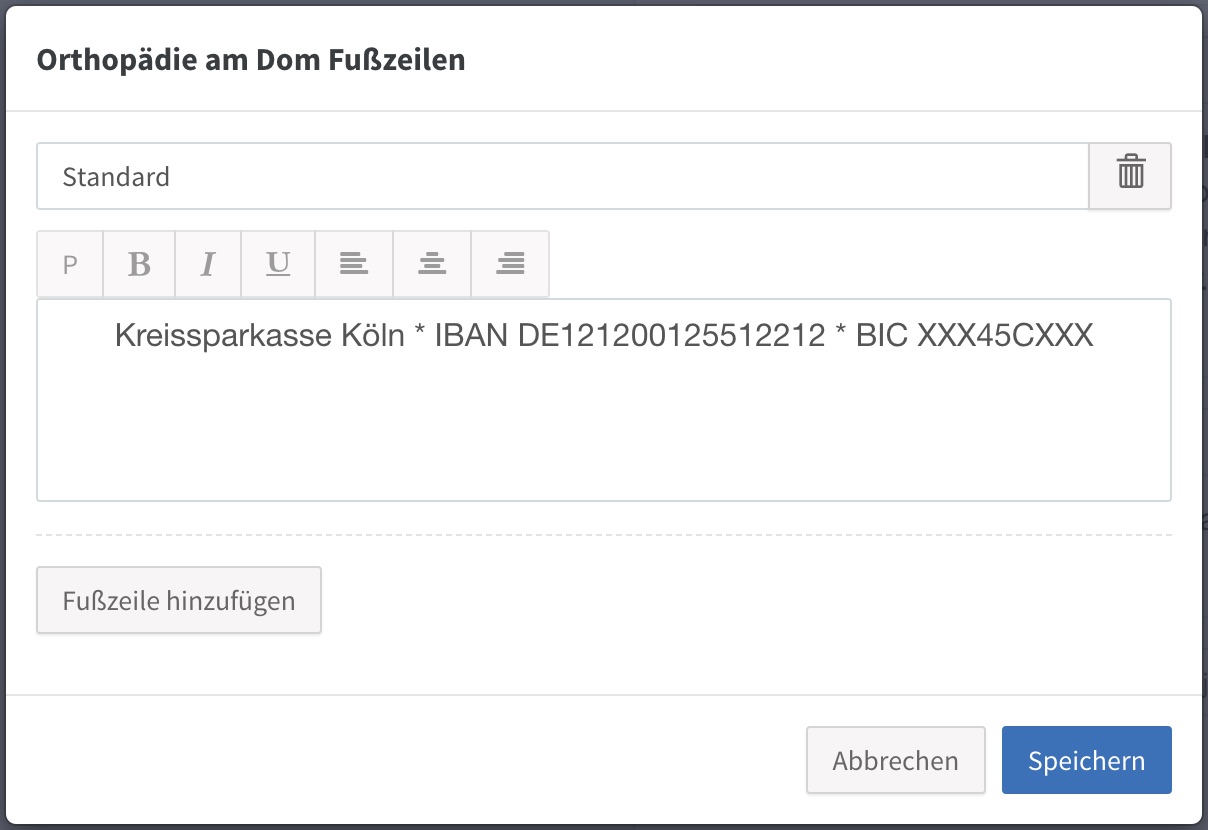Click Fußzeile hinzufügen button
This screenshot has height=830, width=1208.
tap(179, 600)
